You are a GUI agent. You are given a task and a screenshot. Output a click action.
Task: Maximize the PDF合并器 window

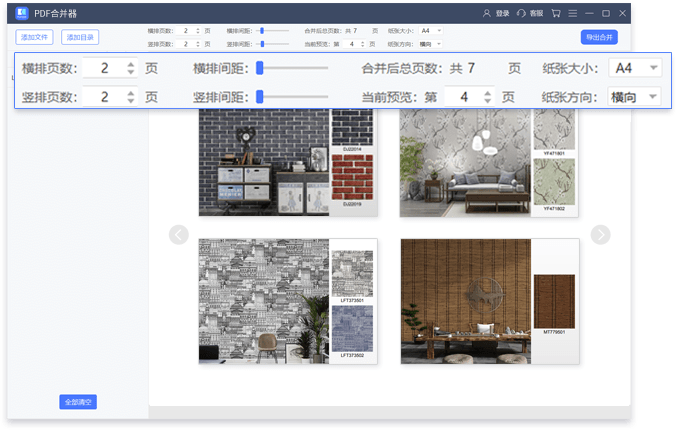click(x=606, y=14)
